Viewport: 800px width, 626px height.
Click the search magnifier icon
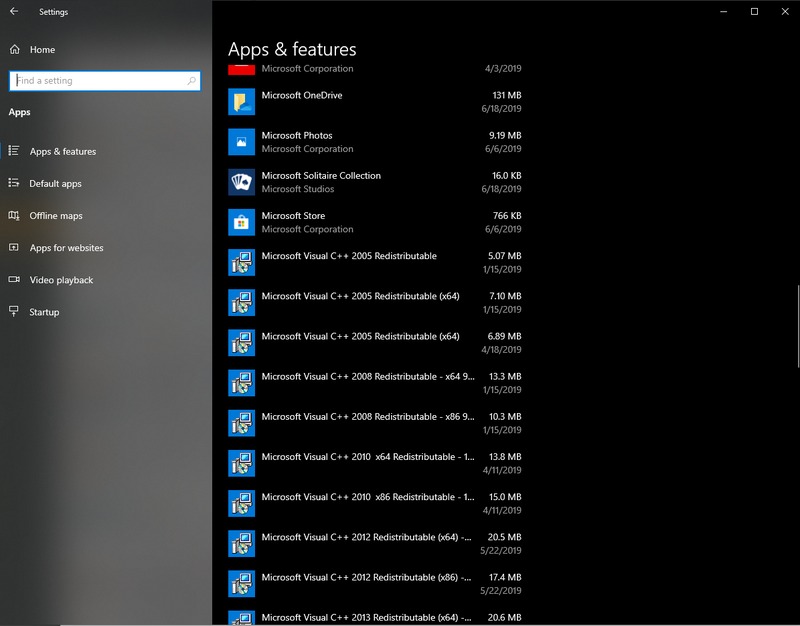(x=192, y=81)
